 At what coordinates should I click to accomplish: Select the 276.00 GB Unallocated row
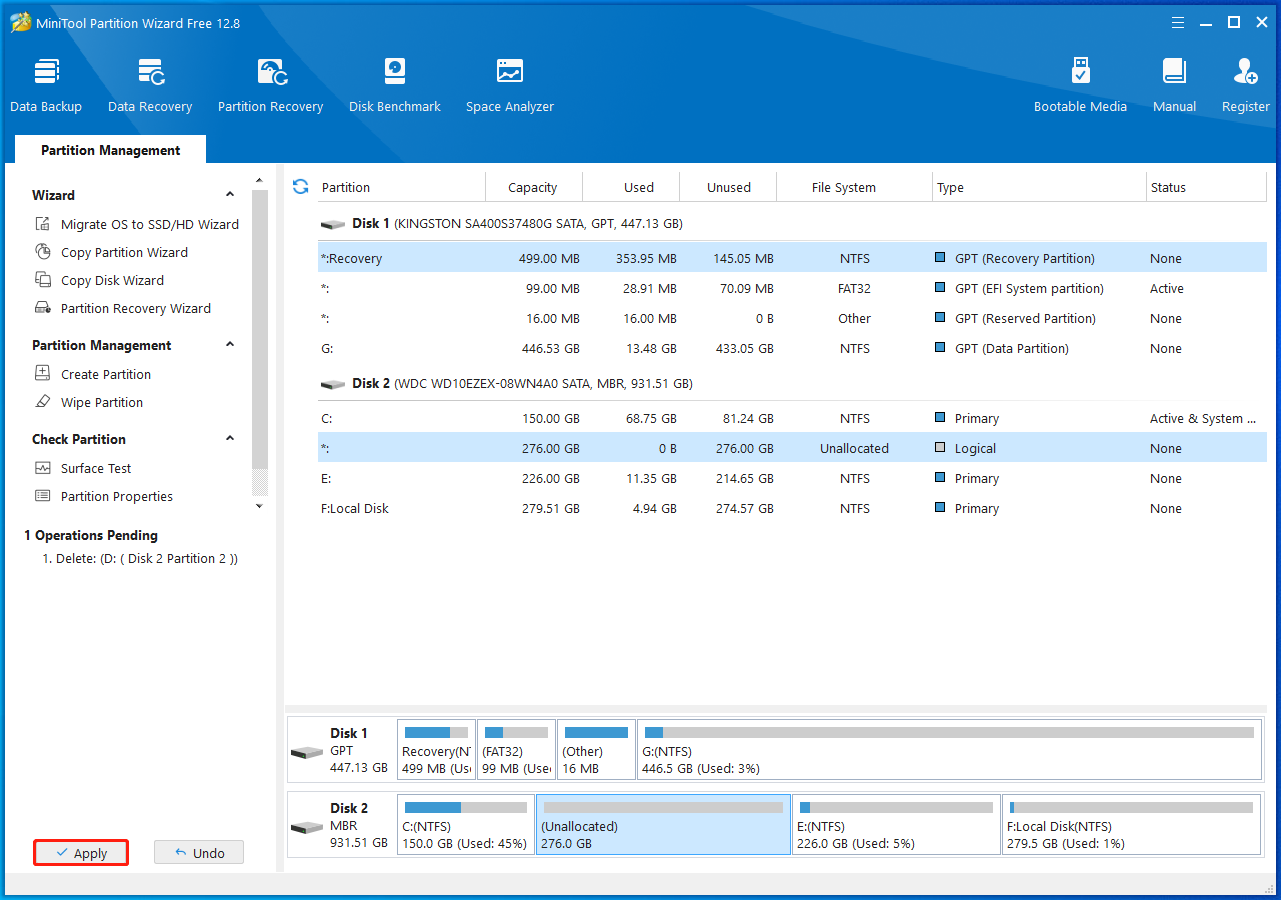pos(792,448)
